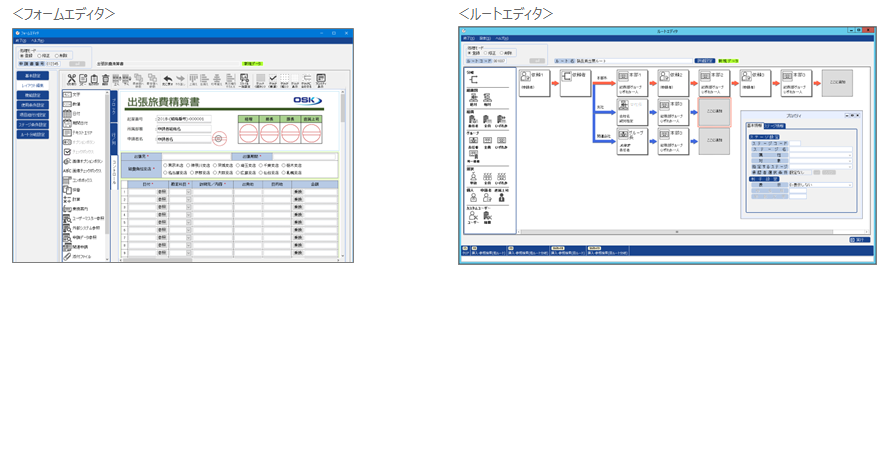Click the scissors Cut icon in Form Editor toolbar

[71, 79]
